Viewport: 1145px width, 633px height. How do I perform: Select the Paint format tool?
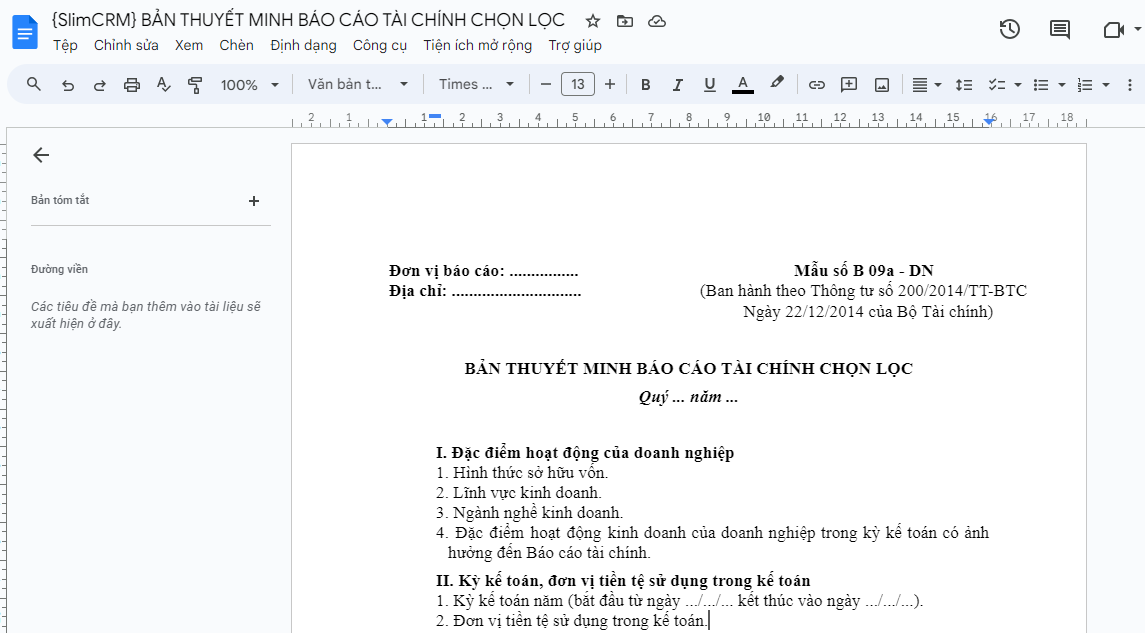coord(196,84)
